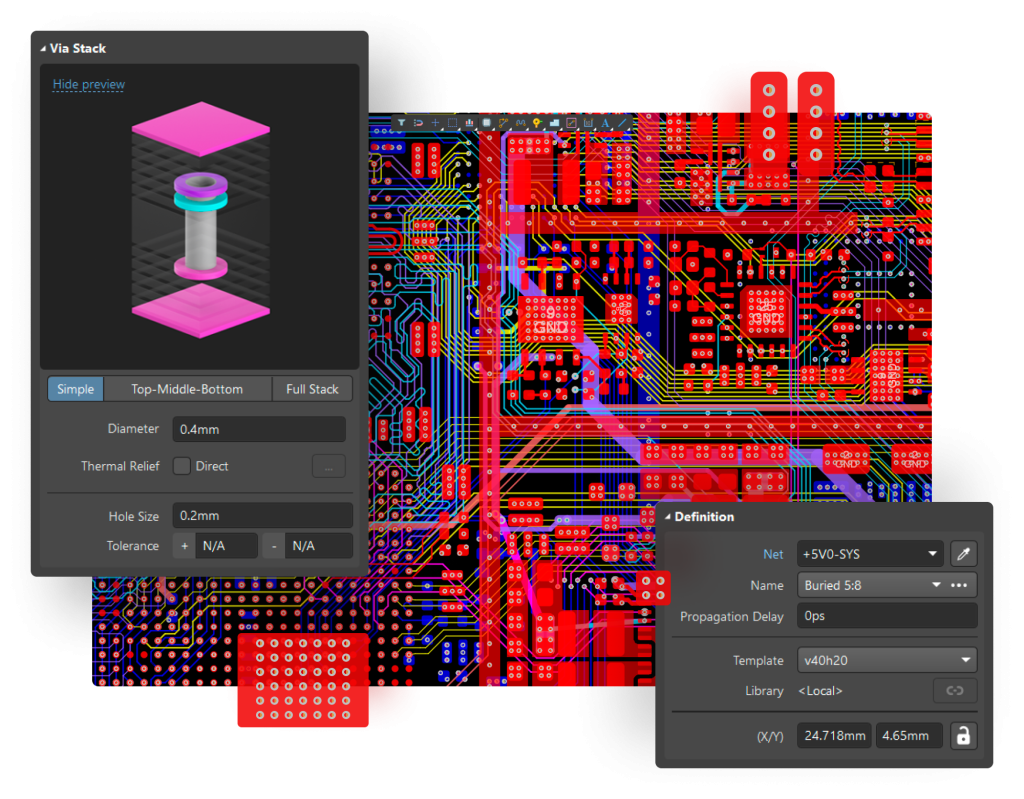Screen dimensions: 1024x799
Task: Select the place text string tool
Action: pyautogui.click(x=605, y=123)
